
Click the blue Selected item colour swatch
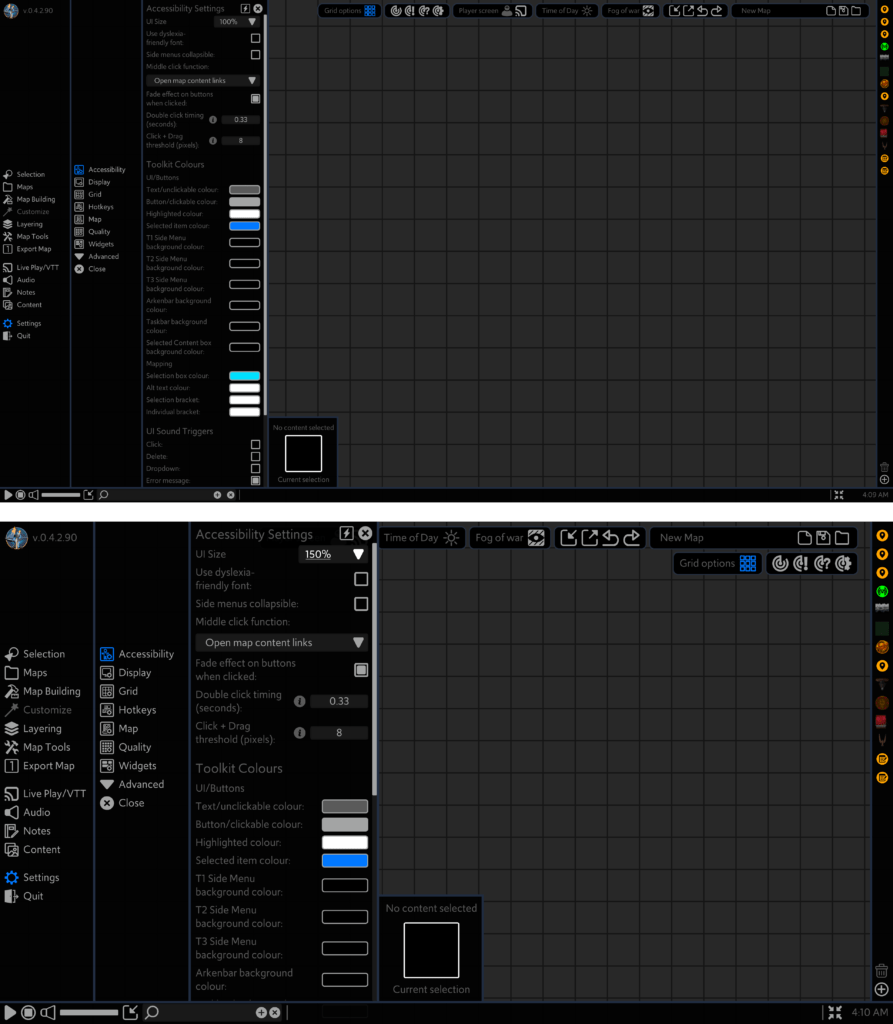345,860
